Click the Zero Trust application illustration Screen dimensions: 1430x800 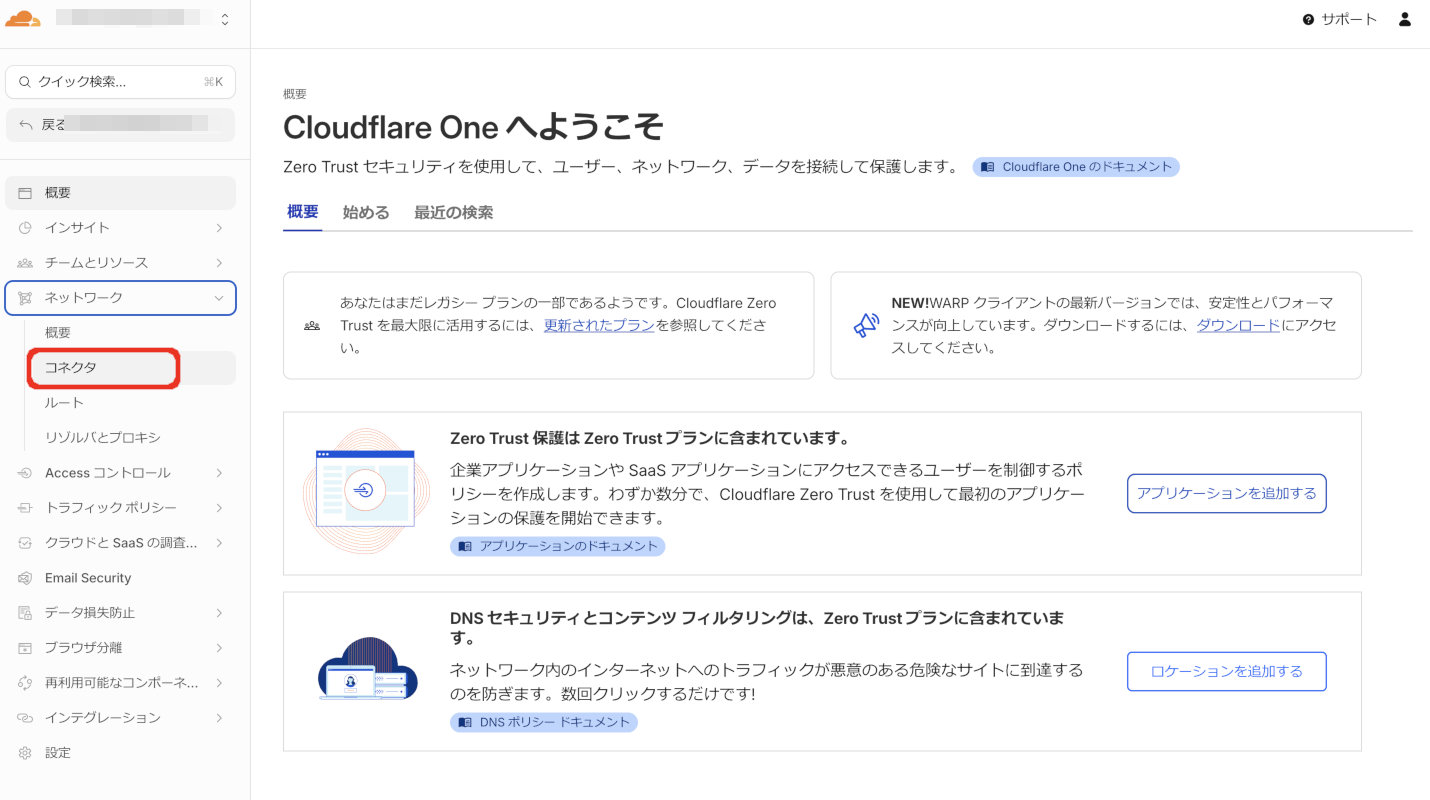click(x=366, y=491)
